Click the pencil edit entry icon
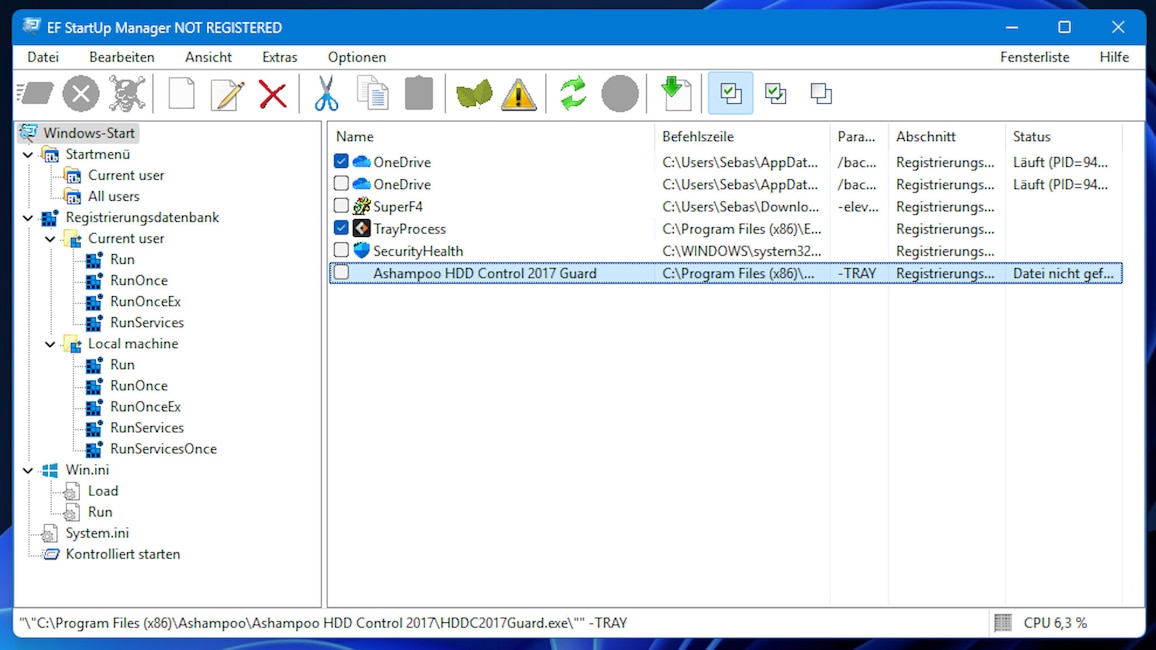The height and width of the screenshot is (650, 1156). tap(227, 94)
